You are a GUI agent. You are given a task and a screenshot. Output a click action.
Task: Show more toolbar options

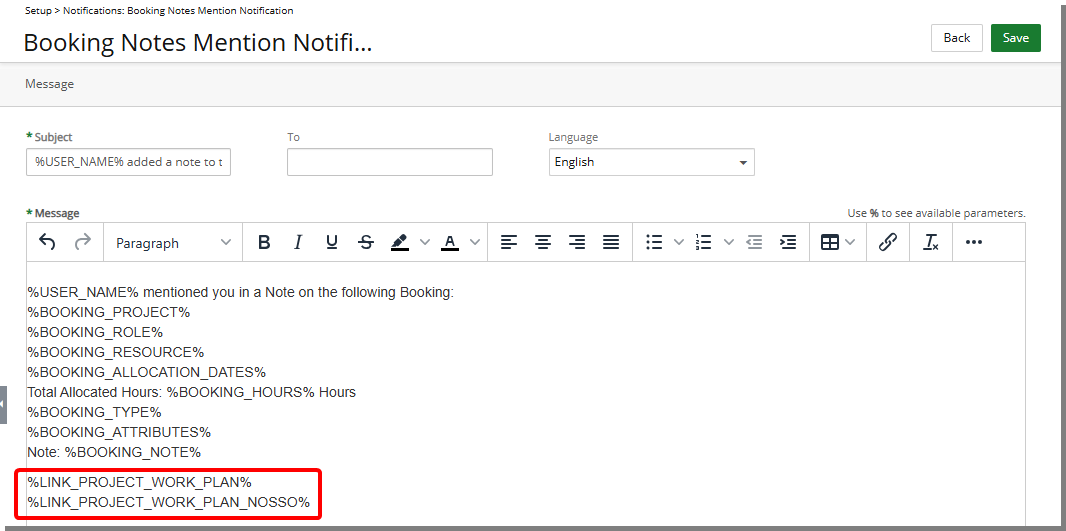tap(974, 242)
